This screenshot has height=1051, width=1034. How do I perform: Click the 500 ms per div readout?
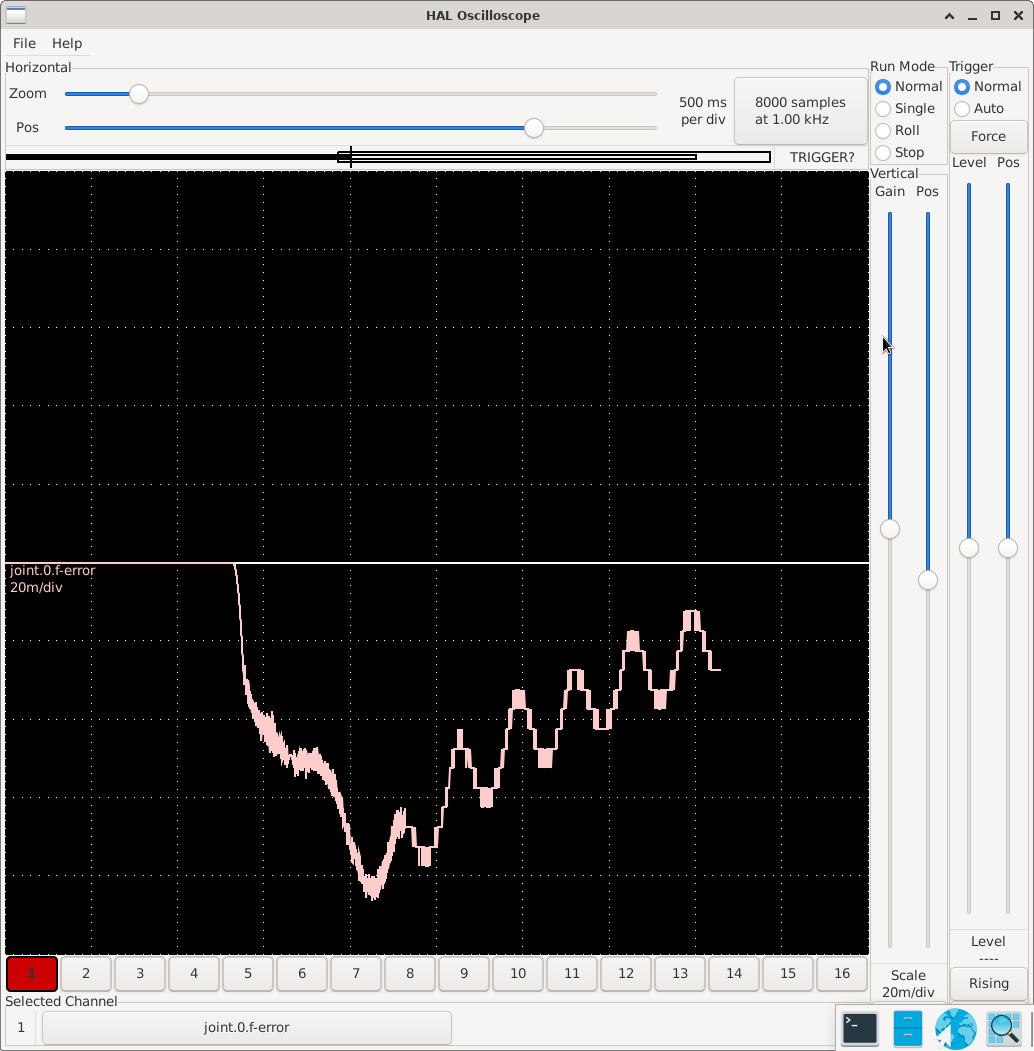pos(702,111)
